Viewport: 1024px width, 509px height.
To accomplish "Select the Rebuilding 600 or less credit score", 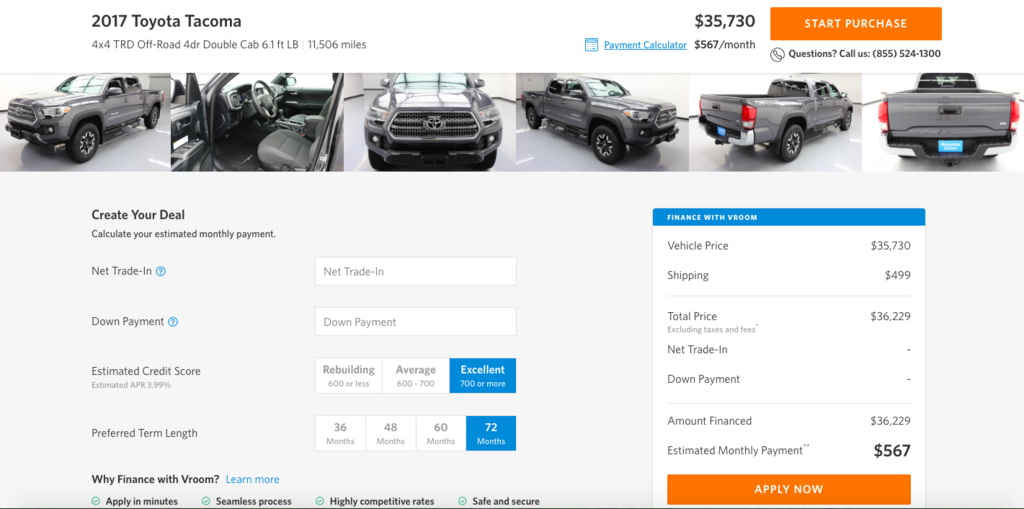I will click(349, 376).
